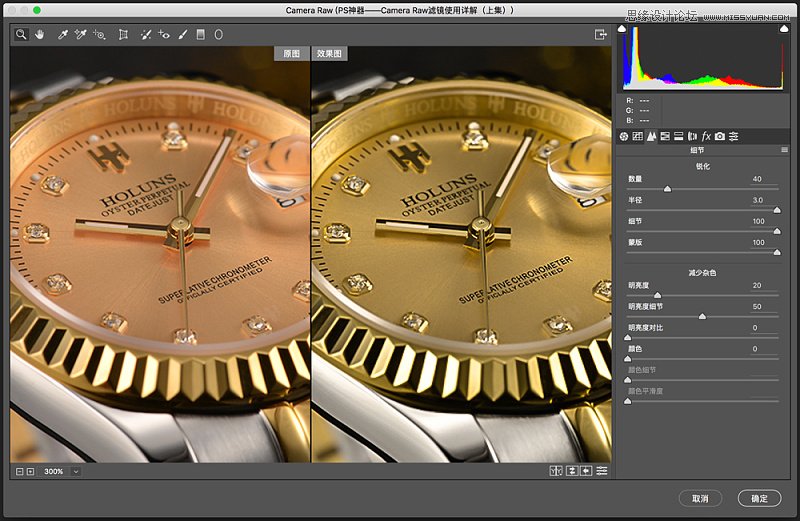Screen dimensions: 800x521
Task: Open the 细节 panel options menu
Action: click(x=784, y=150)
